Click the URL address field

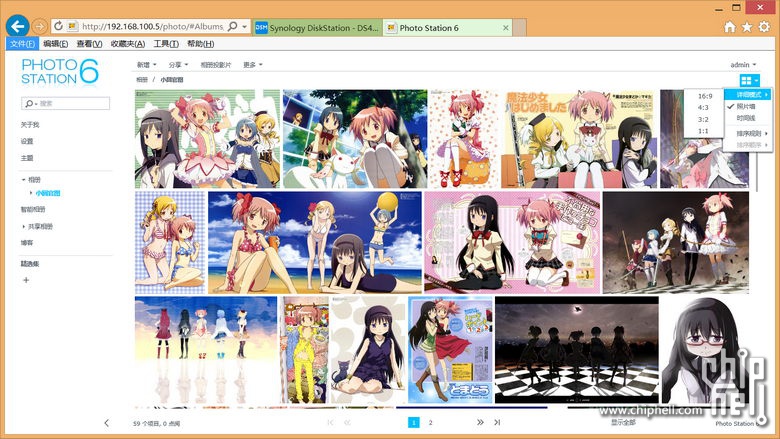point(152,26)
